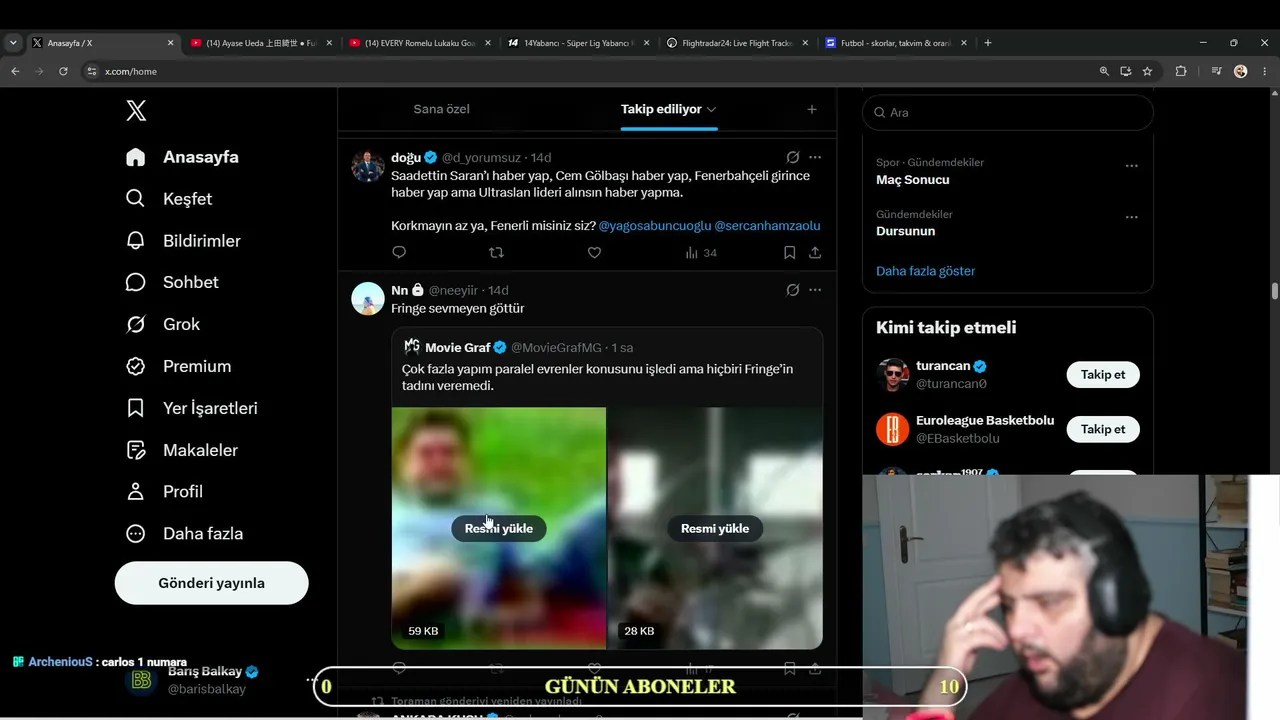
Task: Open Sohbet messages
Action: coord(172,282)
